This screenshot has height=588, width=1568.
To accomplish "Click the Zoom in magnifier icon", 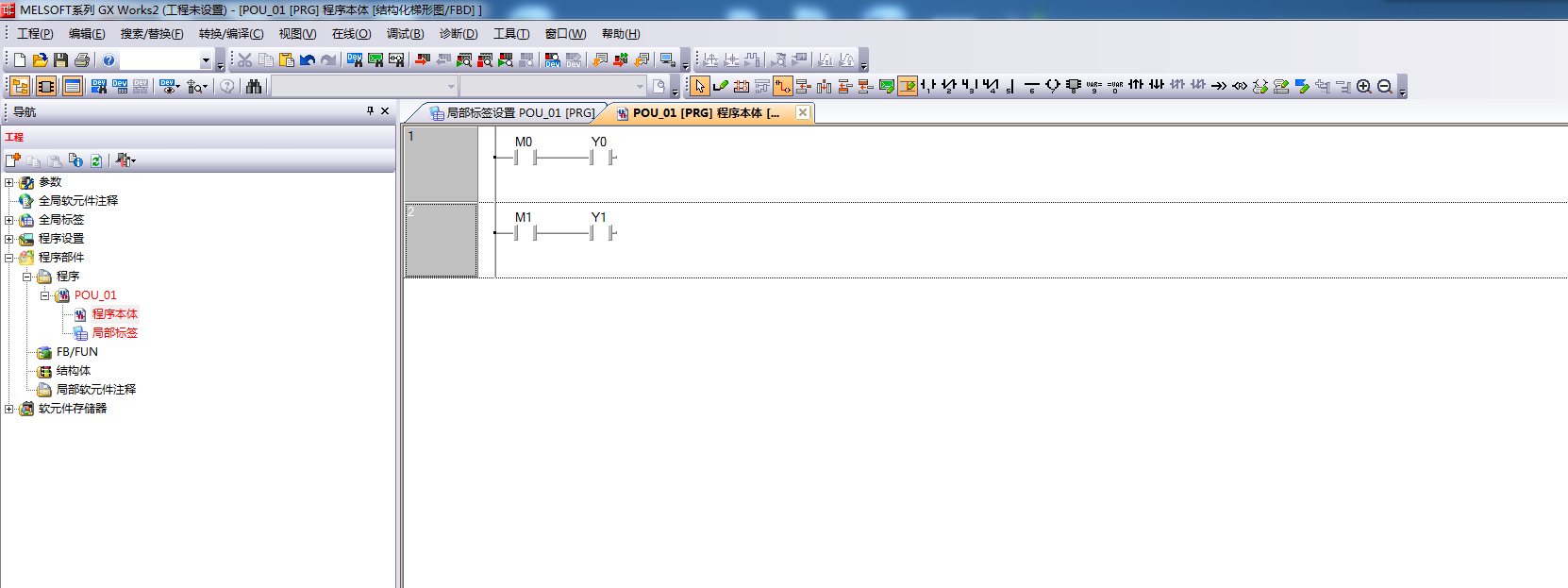I will [1364, 87].
